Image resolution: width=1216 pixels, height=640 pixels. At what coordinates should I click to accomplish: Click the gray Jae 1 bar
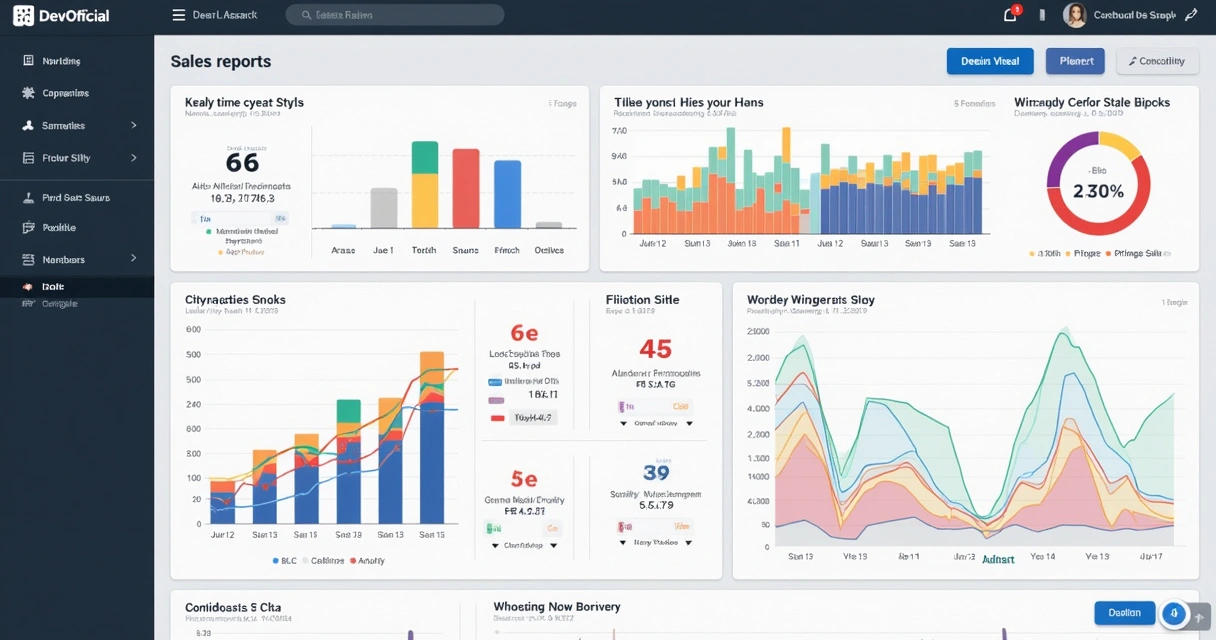[384, 208]
